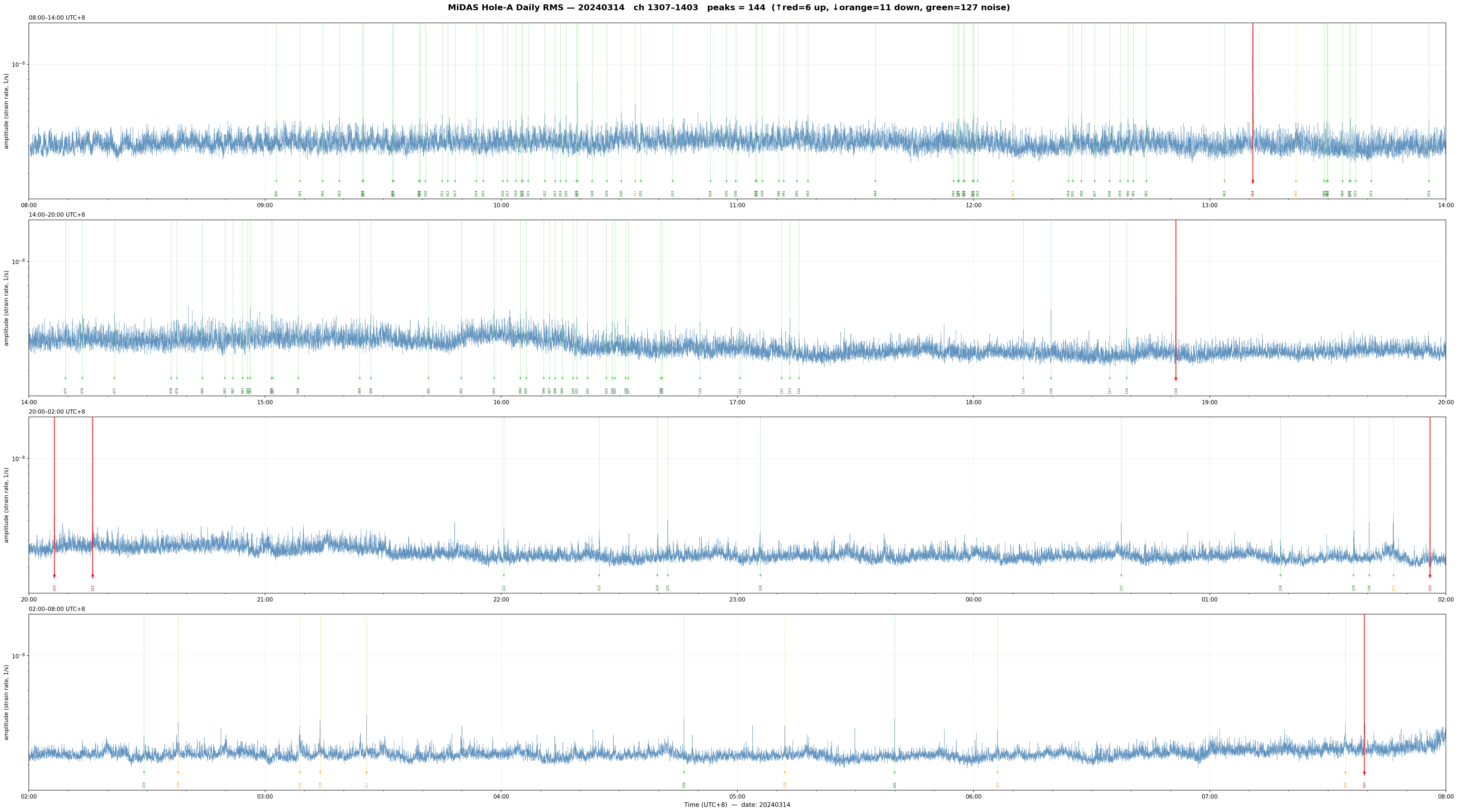Click the orange peak marker labeled 142
1458x812 pixels.
[1345, 772]
